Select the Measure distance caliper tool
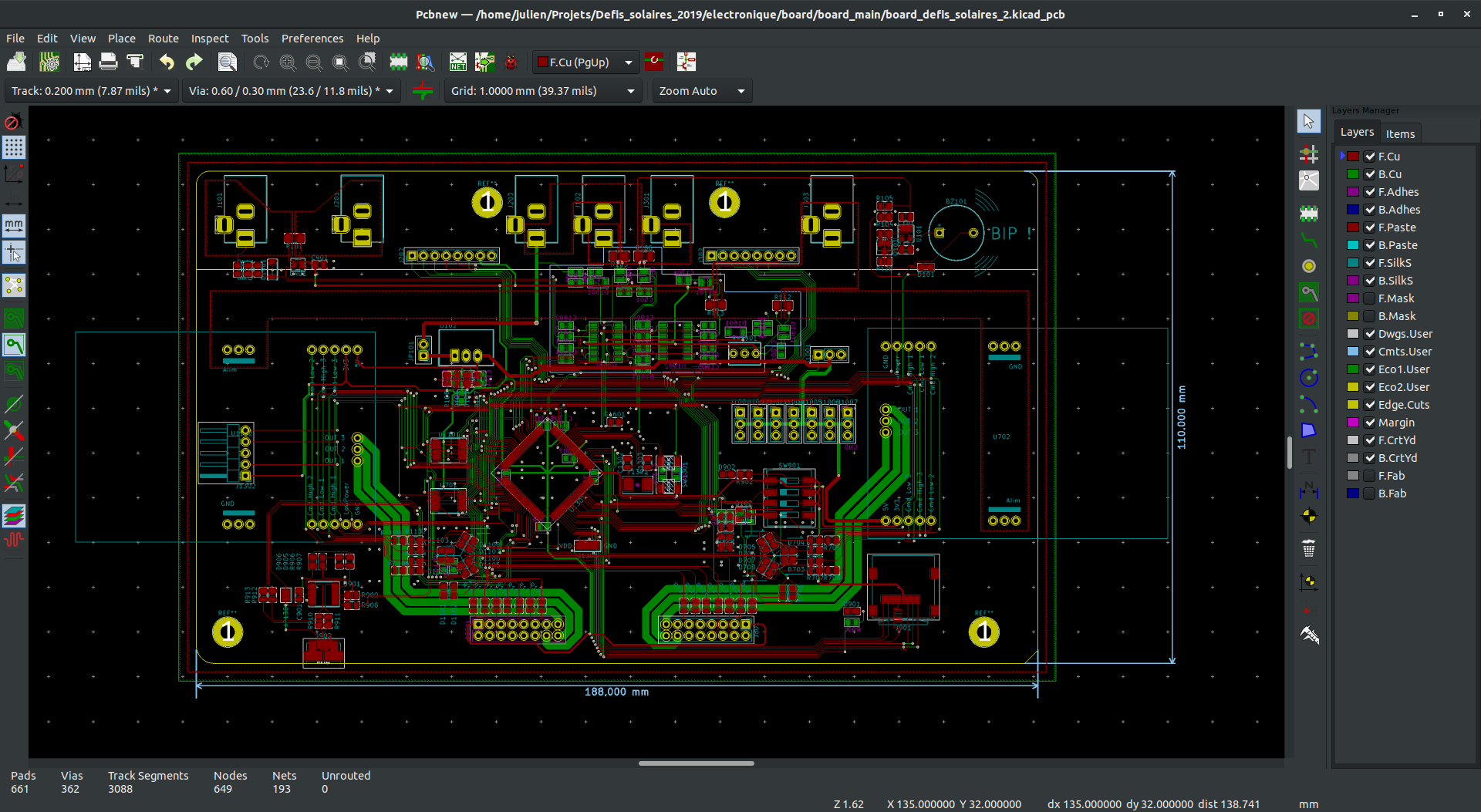The width and height of the screenshot is (1481, 812). pos(1309,635)
